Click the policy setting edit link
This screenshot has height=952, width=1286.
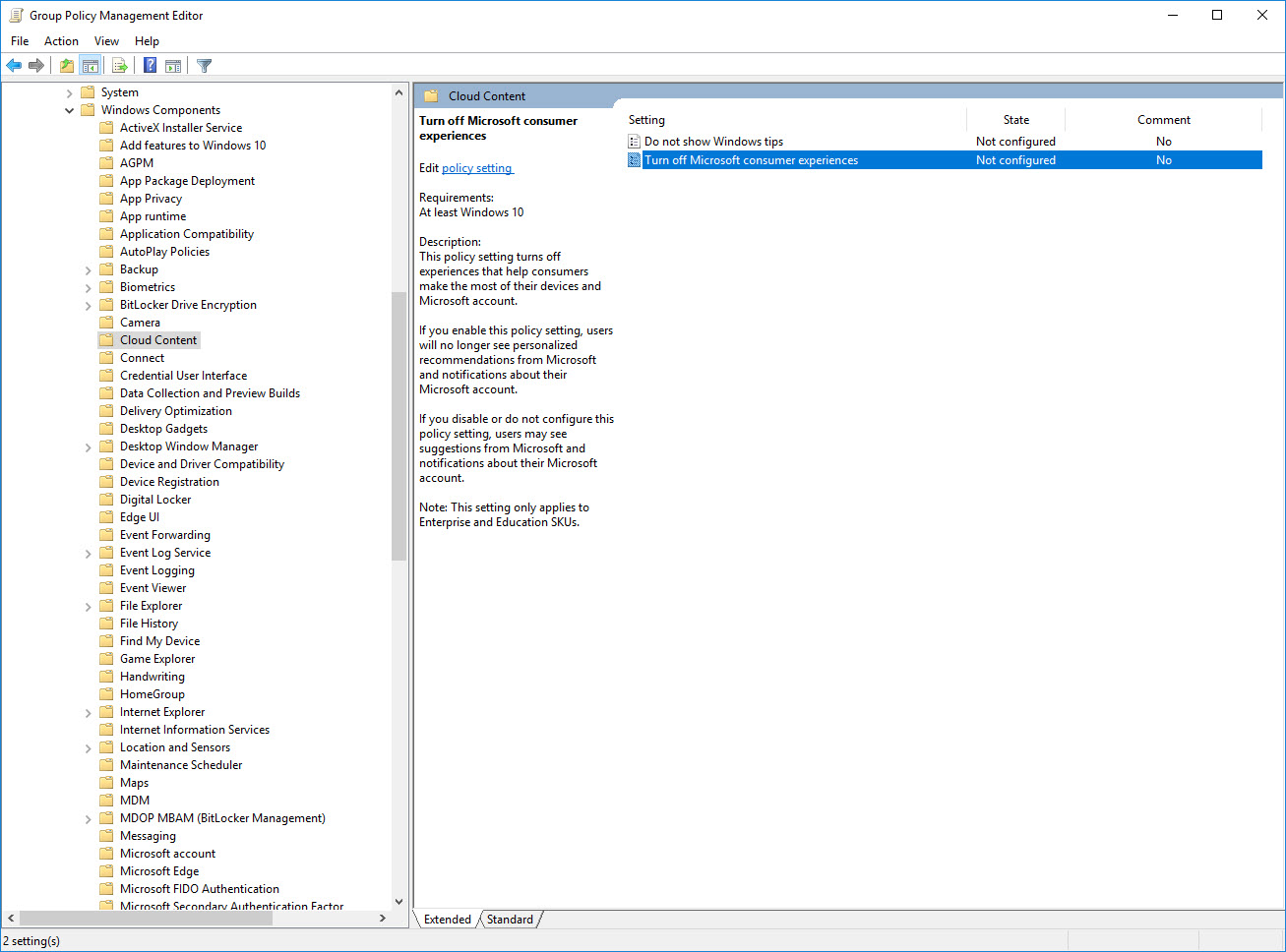[x=477, y=168]
